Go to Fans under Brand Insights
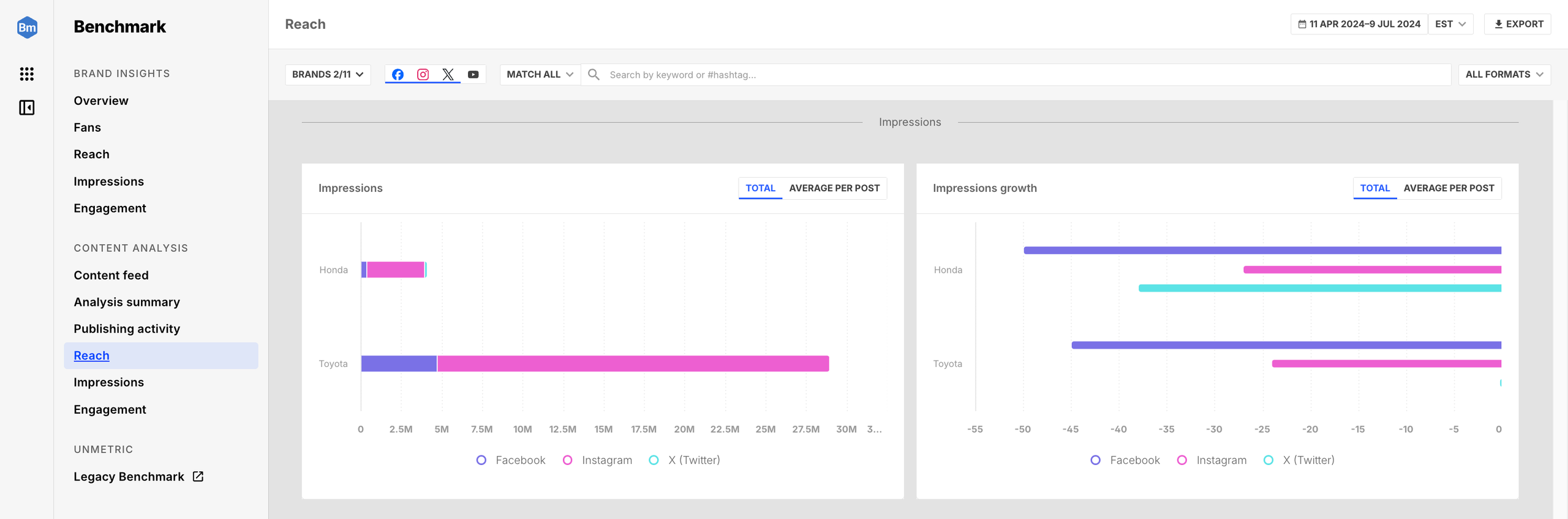 click(87, 127)
